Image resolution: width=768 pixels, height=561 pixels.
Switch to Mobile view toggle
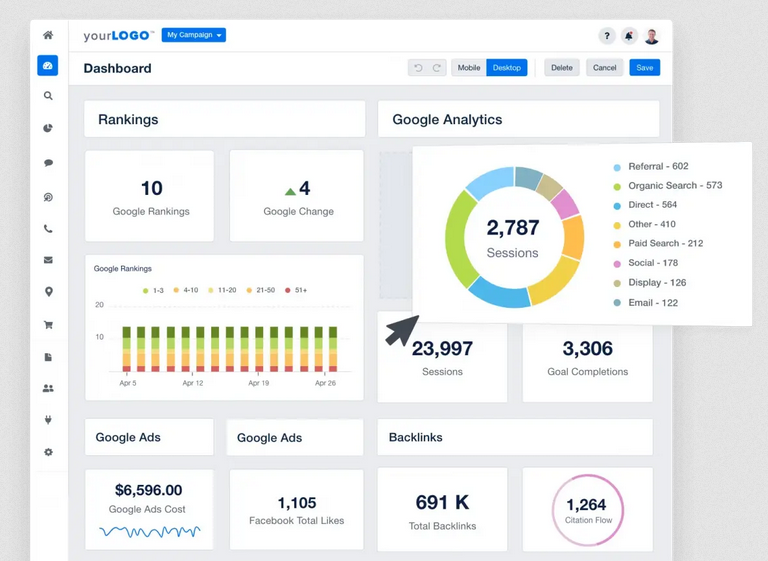point(469,68)
